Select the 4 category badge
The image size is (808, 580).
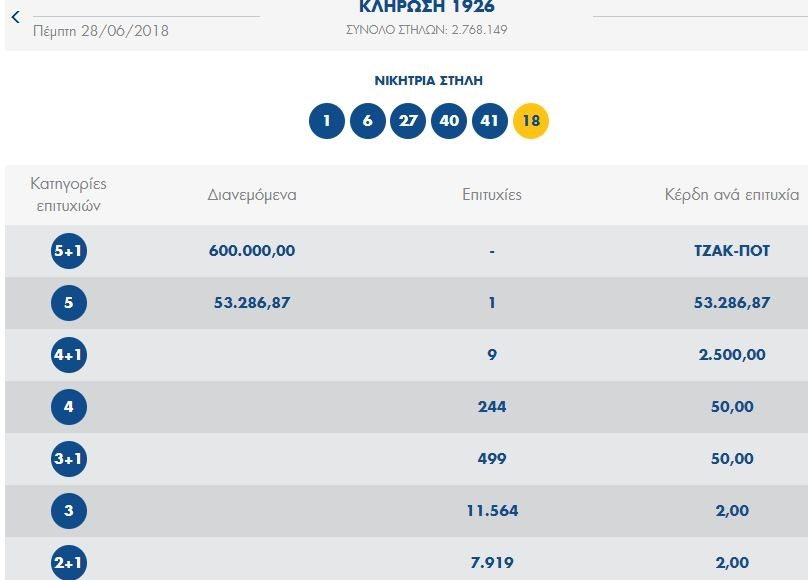pyautogui.click(x=69, y=407)
